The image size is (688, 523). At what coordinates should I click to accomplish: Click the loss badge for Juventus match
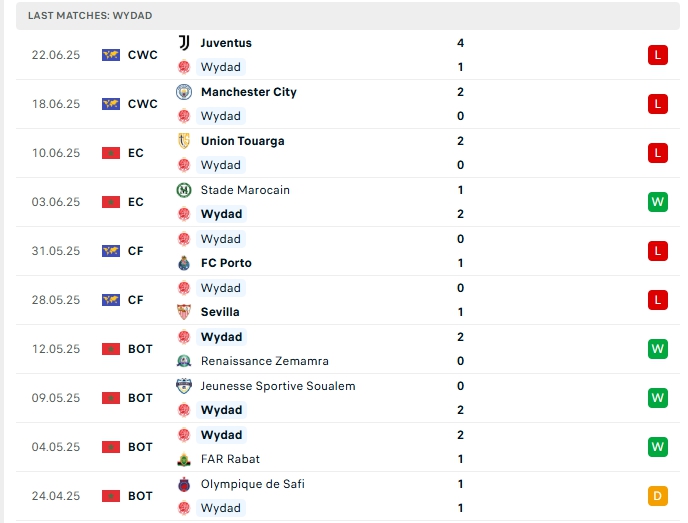click(x=657, y=55)
